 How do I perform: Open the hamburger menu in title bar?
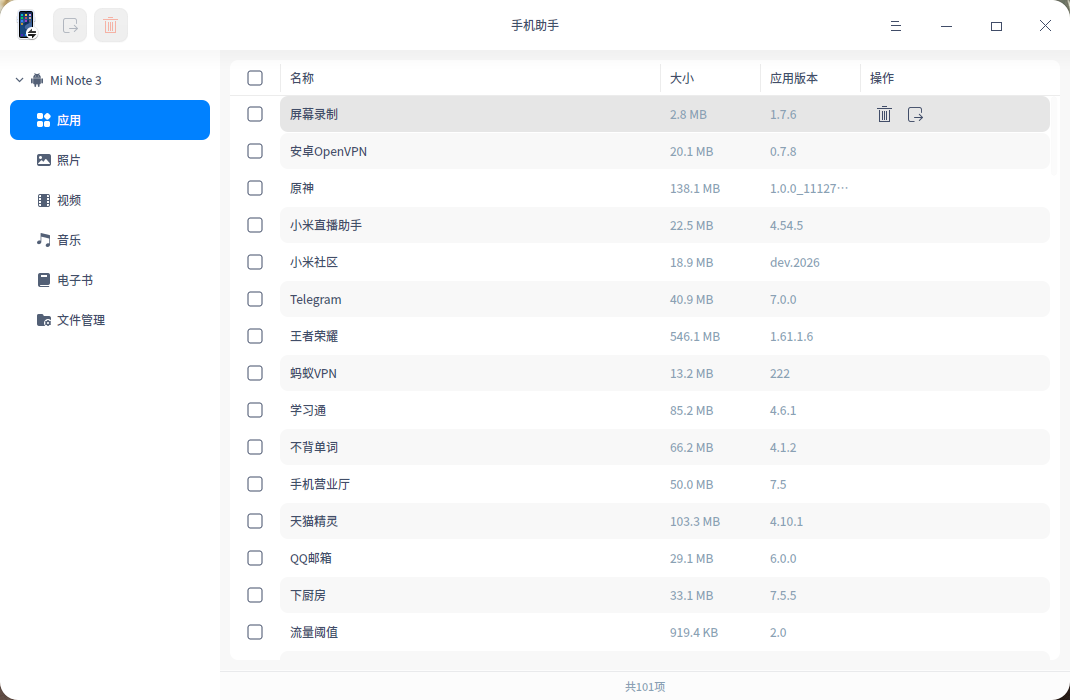[x=896, y=26]
